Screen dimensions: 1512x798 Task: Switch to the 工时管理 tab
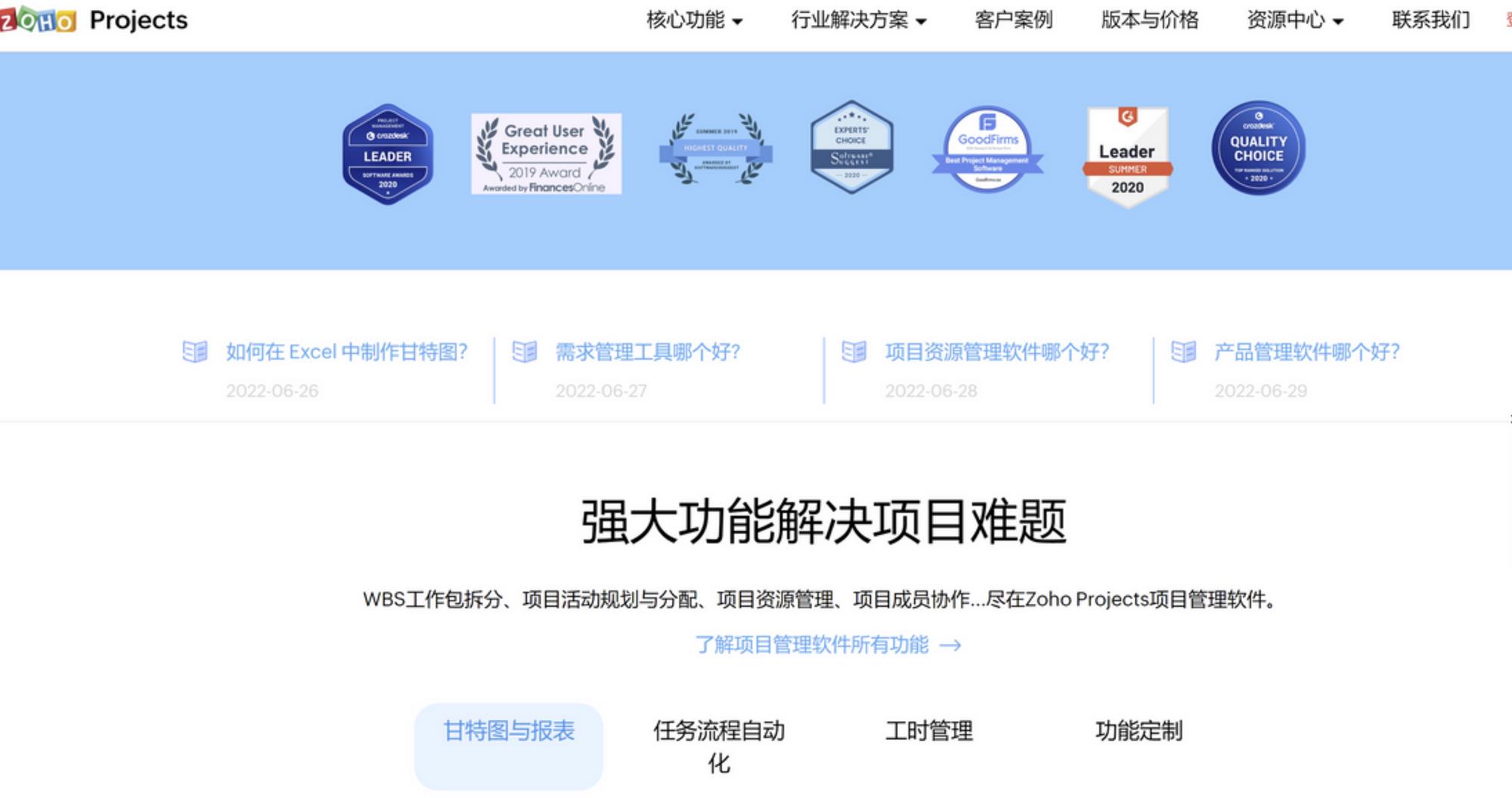[928, 731]
